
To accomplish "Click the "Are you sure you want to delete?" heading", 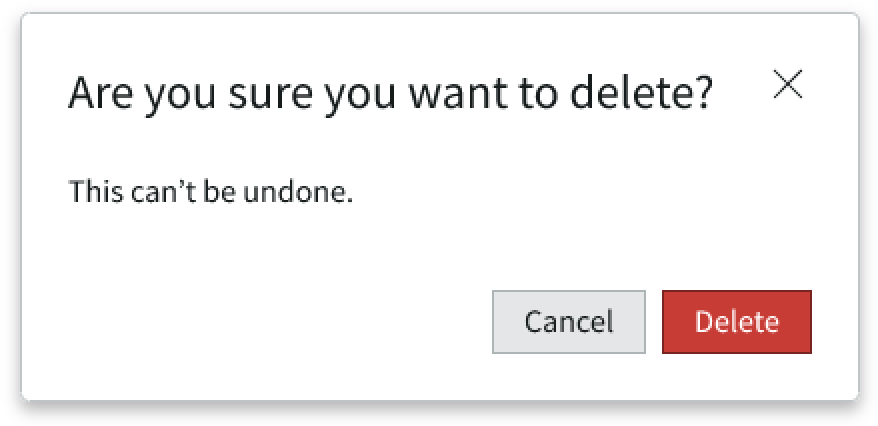I will click(x=390, y=93).
